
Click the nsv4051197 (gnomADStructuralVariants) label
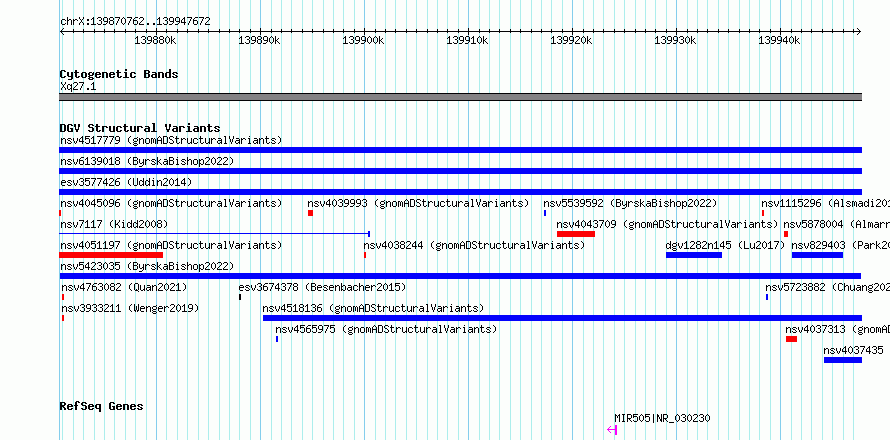point(171,245)
